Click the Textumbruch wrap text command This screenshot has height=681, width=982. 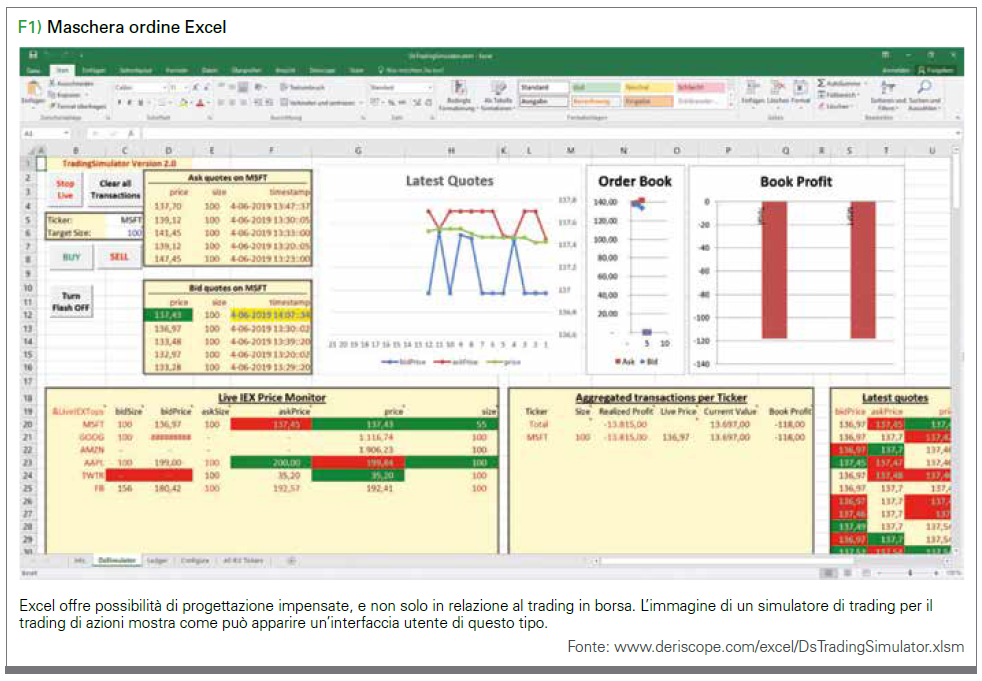click(x=302, y=87)
